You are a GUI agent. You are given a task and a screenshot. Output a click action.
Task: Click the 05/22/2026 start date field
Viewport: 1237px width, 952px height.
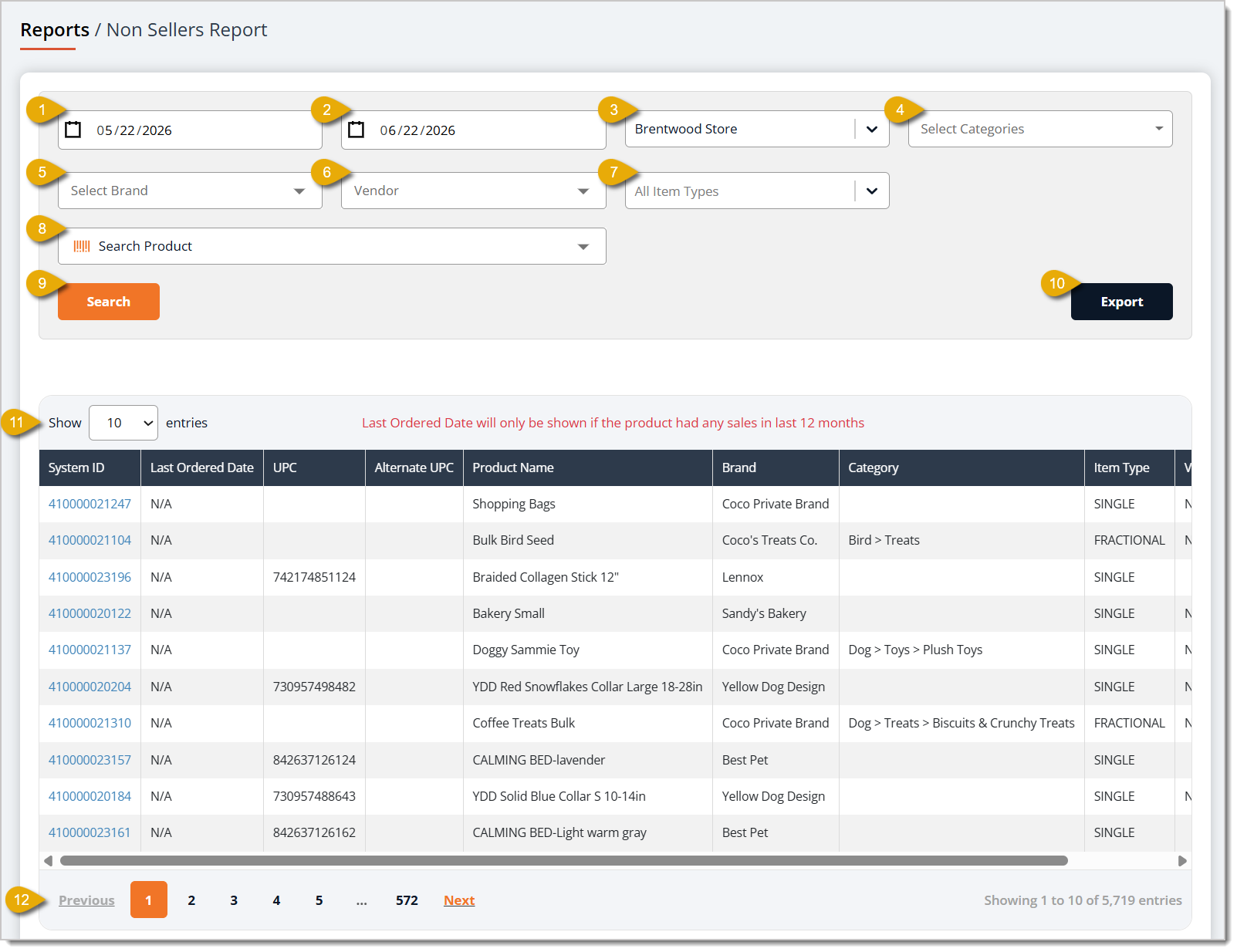click(190, 130)
